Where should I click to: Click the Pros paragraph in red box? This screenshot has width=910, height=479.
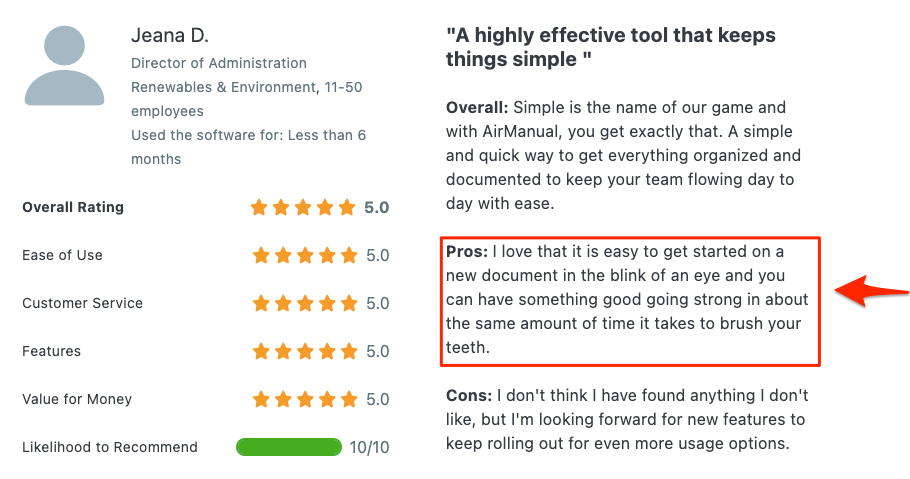coord(627,300)
